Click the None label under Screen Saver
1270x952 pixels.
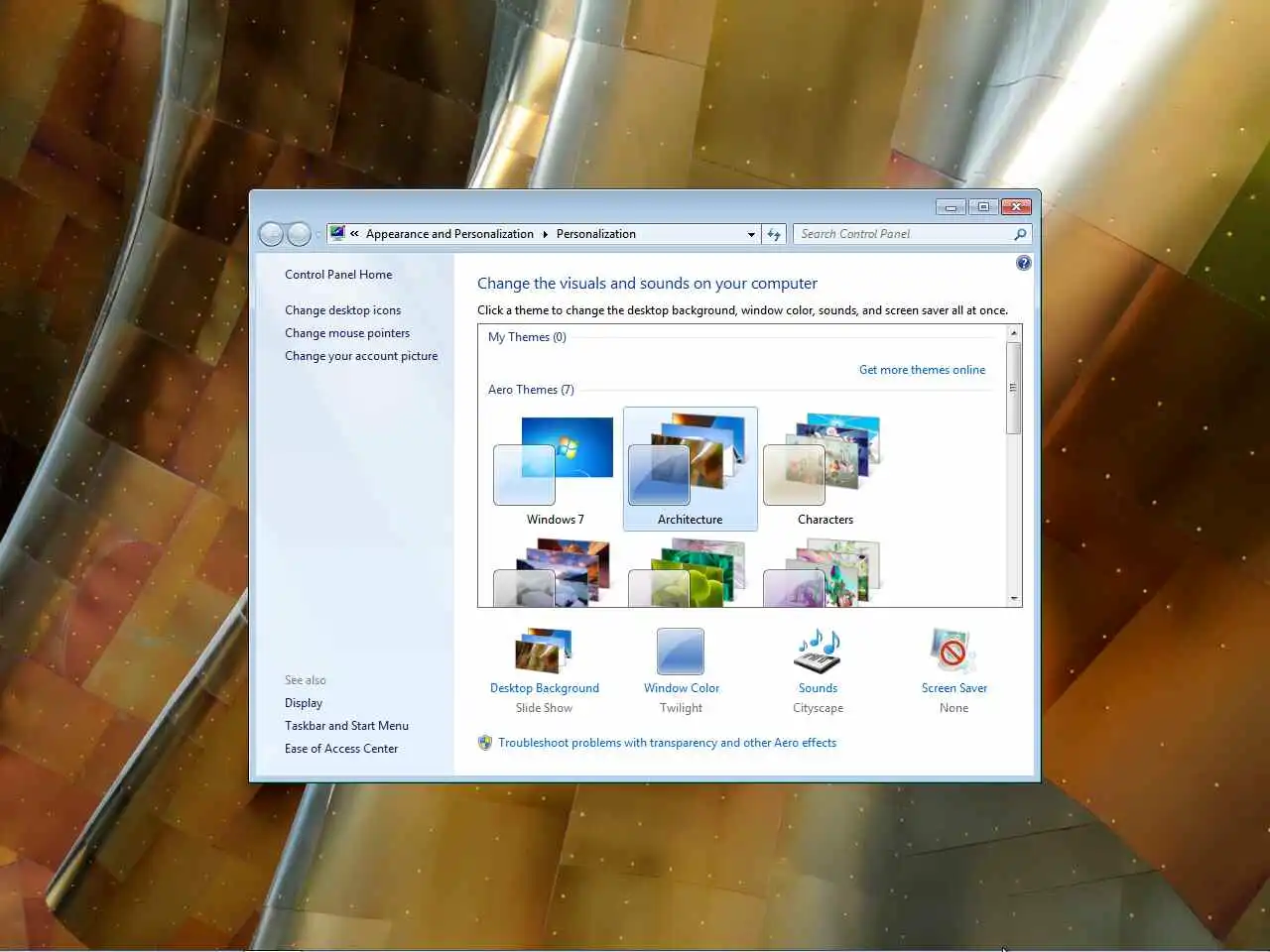click(x=953, y=708)
